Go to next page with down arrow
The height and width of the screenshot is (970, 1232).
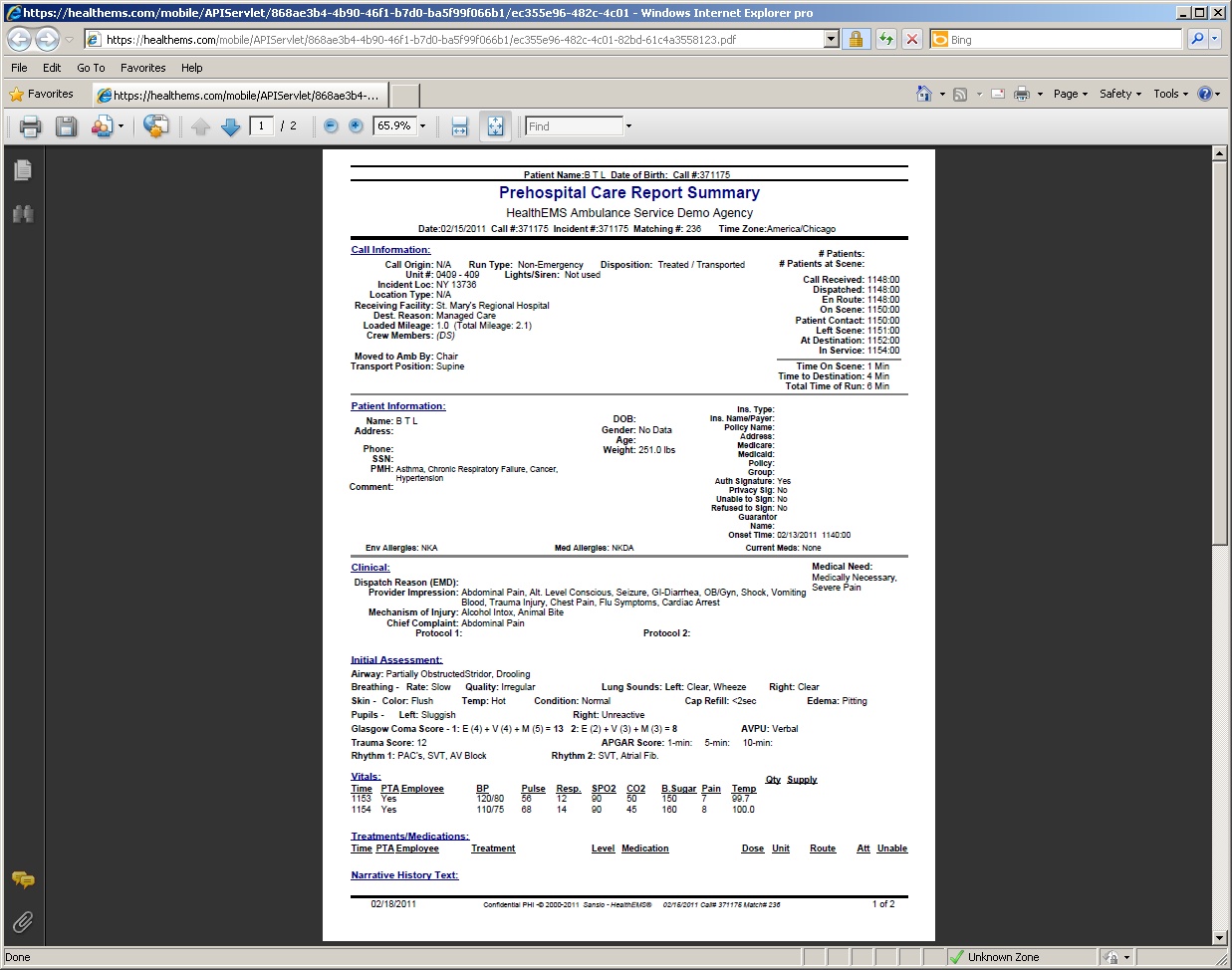tap(230, 126)
